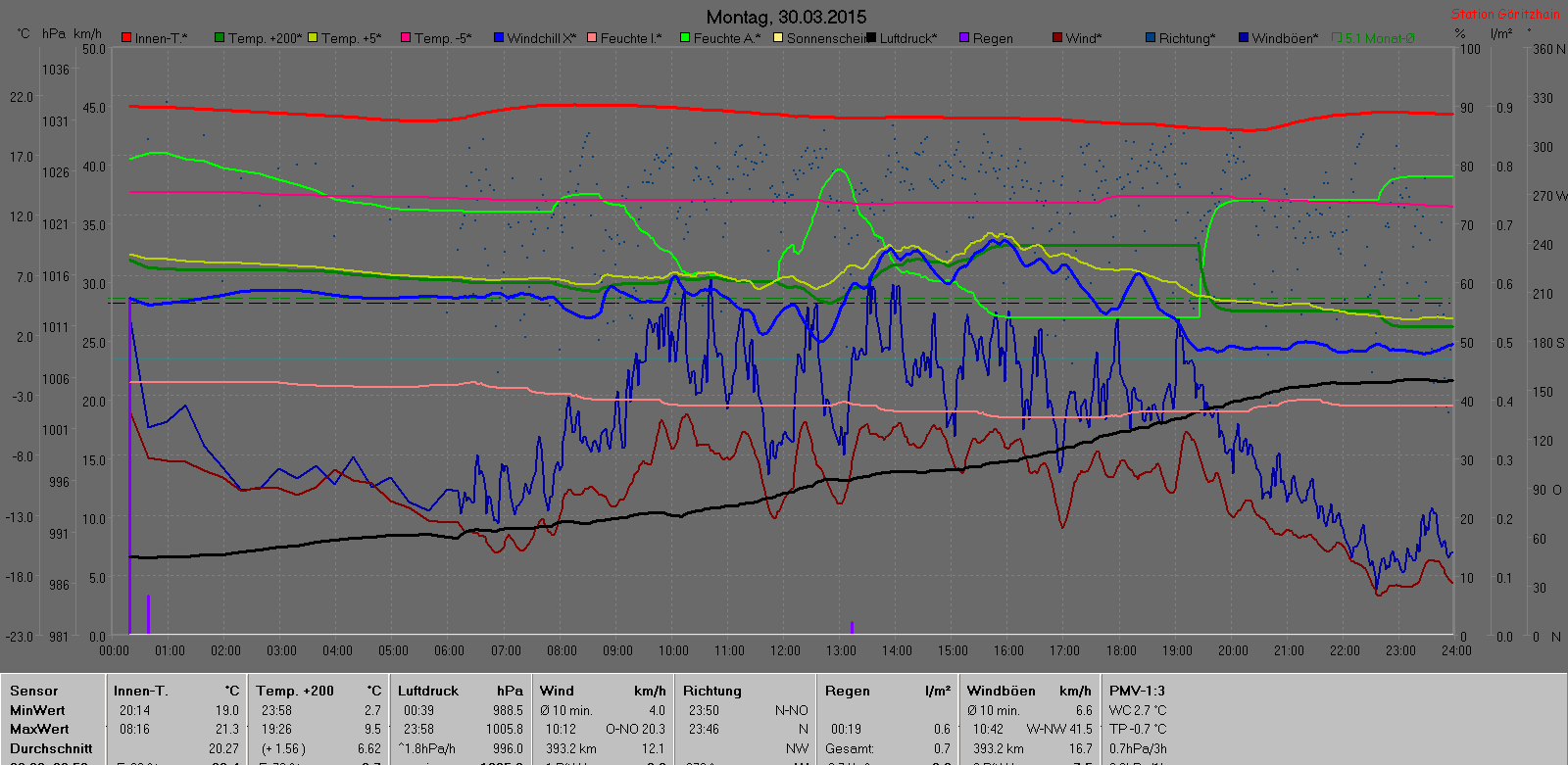Click the dark green Temp. +200 legend swatch
This screenshot has height=765, width=1568.
tap(220, 38)
